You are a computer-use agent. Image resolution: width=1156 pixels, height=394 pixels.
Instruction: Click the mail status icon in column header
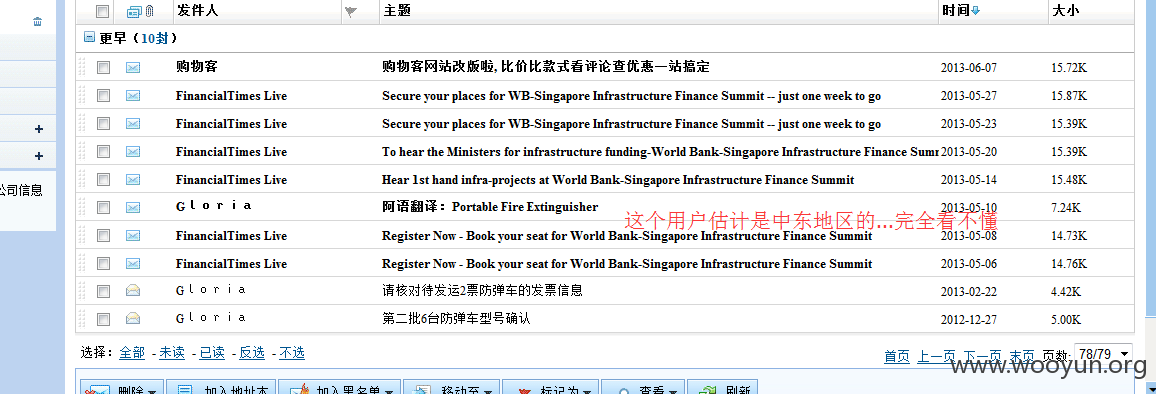tap(134, 11)
